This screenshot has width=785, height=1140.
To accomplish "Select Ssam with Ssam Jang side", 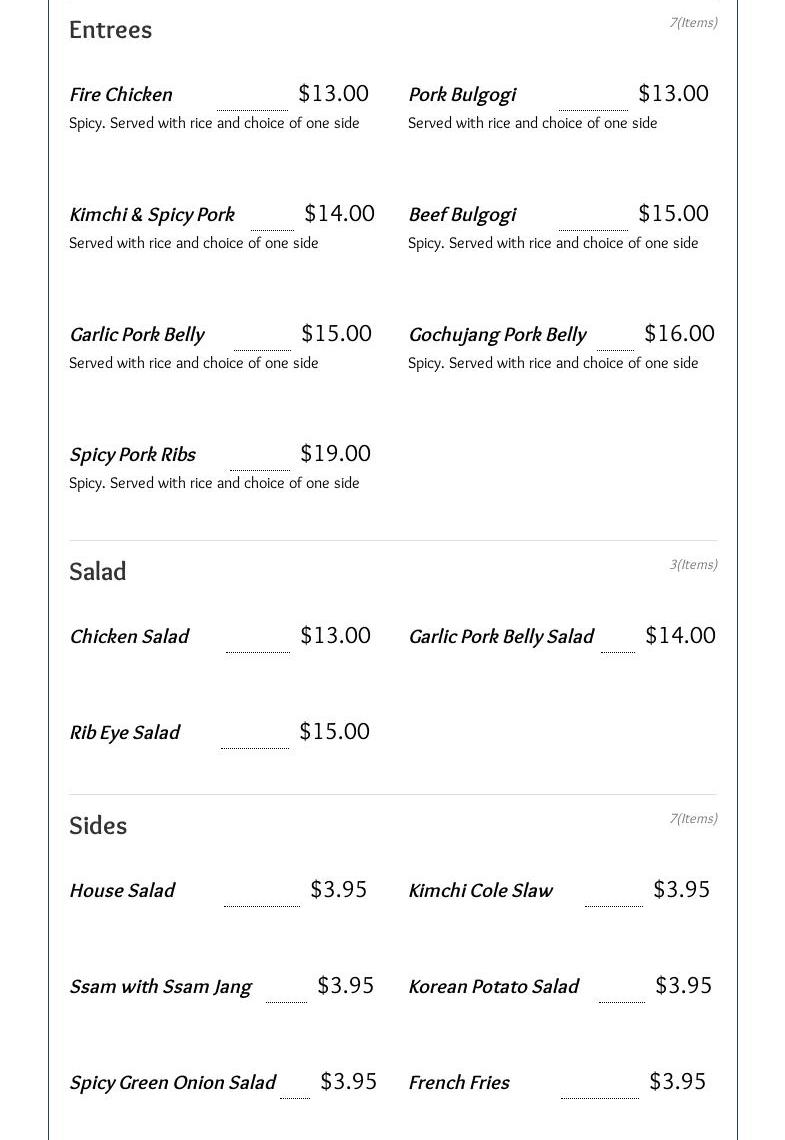I will (x=160, y=987).
